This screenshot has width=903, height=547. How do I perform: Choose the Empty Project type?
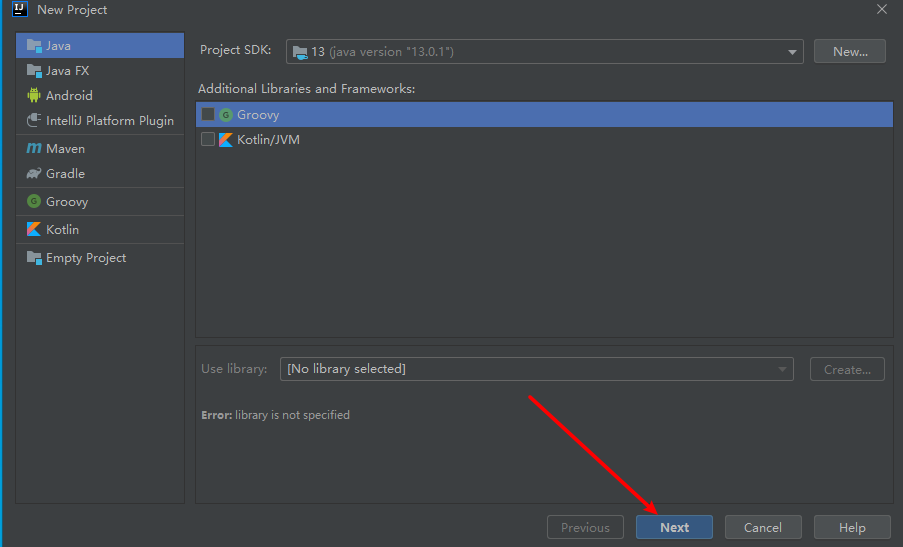(100, 258)
